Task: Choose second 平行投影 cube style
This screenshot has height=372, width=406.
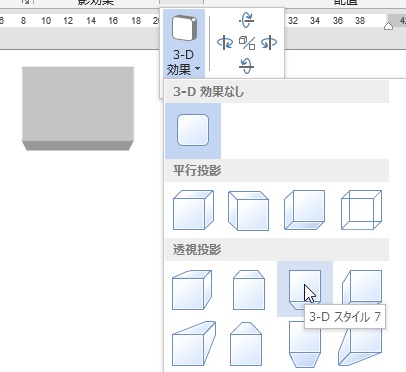Action: [x=248, y=211]
